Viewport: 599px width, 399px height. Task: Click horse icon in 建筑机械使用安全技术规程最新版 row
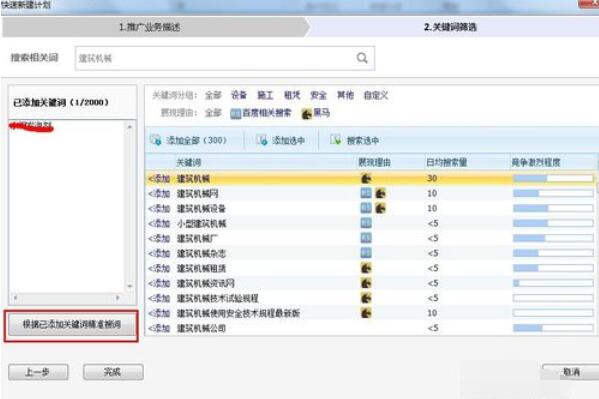click(366, 313)
